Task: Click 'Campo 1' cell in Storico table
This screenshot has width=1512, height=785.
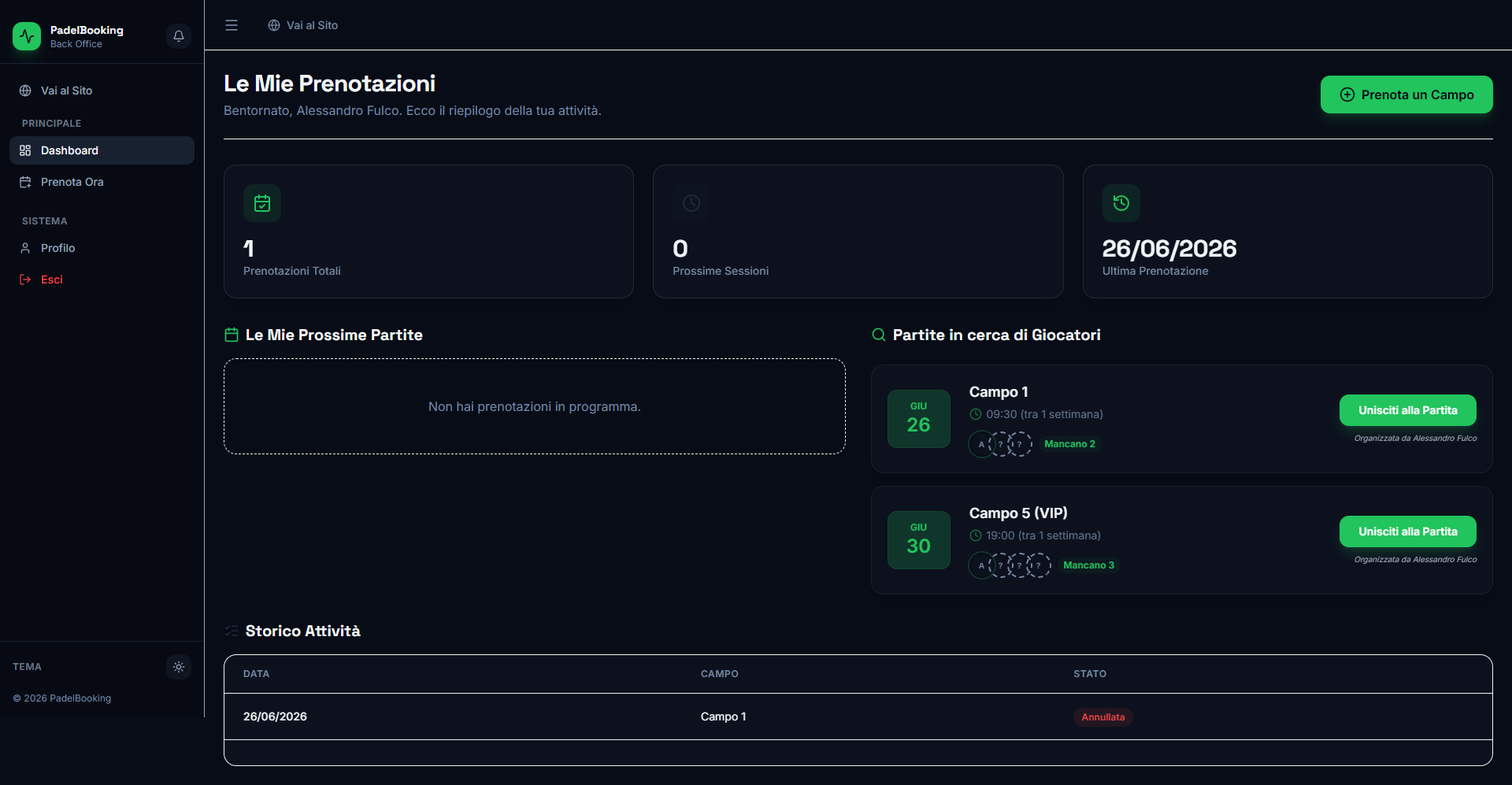Action: click(x=723, y=716)
